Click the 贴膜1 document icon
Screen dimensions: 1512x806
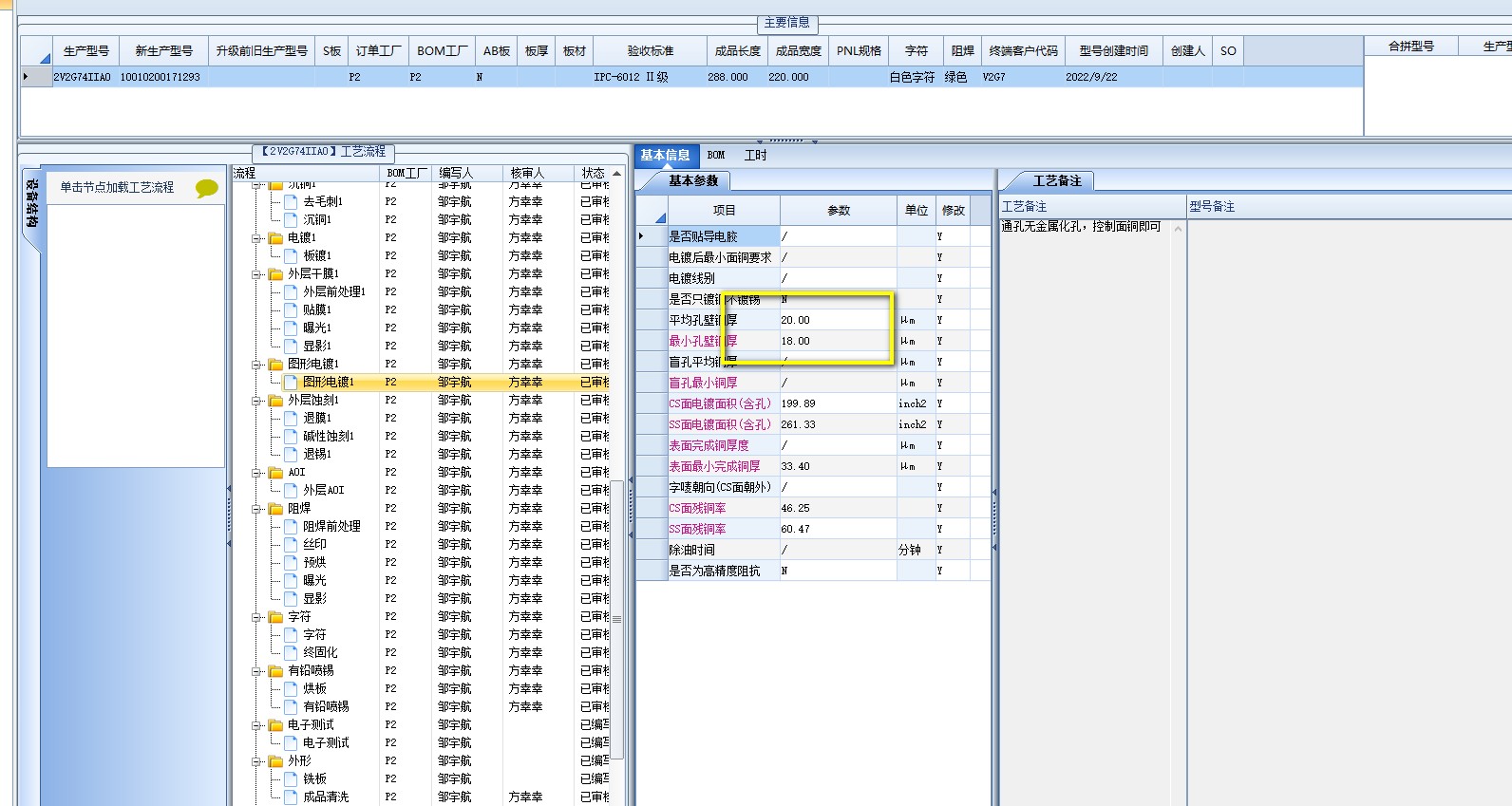291,309
